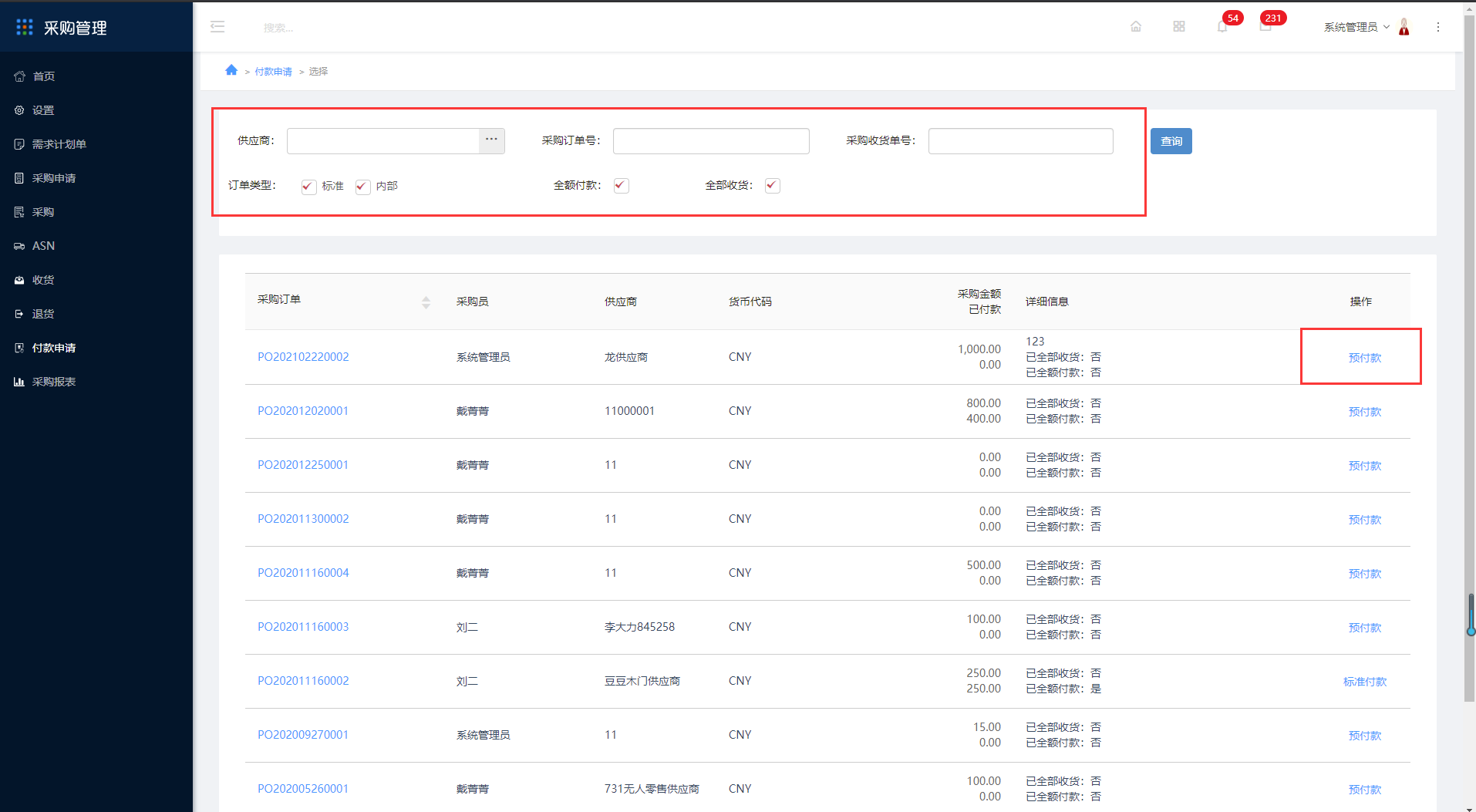Screen dimensions: 1476x812
Task: Click the app grid icon beside 采购管理
Action: [25, 27]
